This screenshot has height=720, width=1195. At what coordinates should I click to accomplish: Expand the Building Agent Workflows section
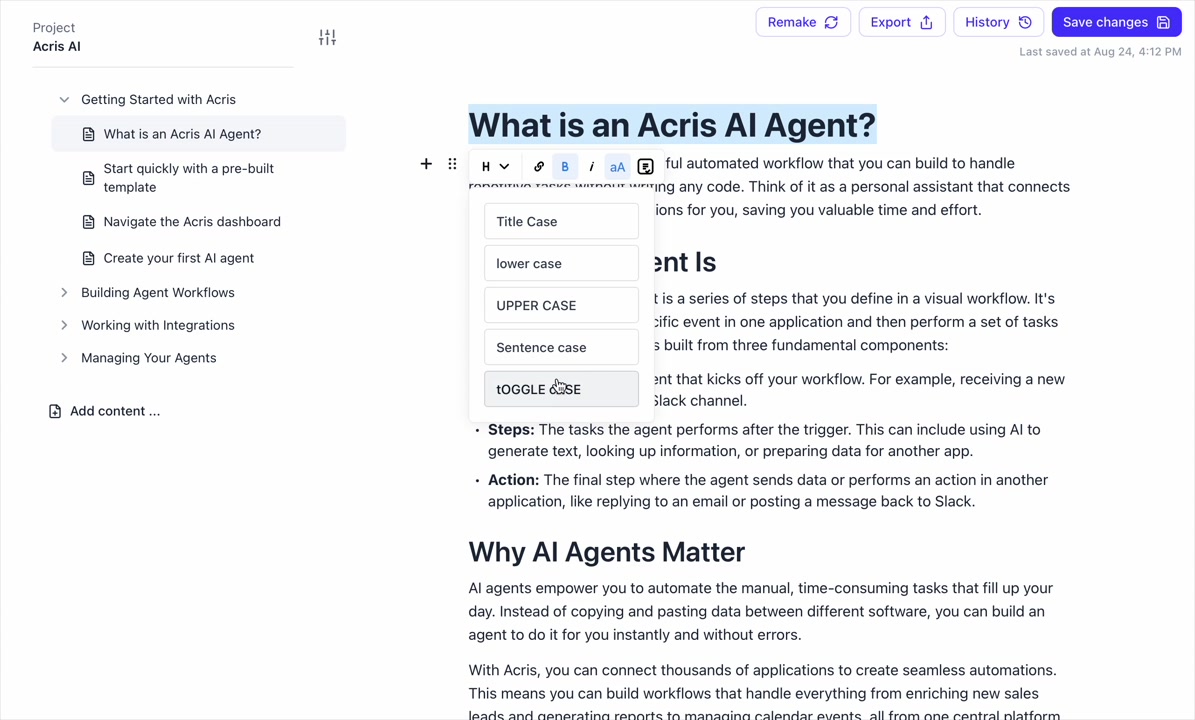pyautogui.click(x=64, y=293)
